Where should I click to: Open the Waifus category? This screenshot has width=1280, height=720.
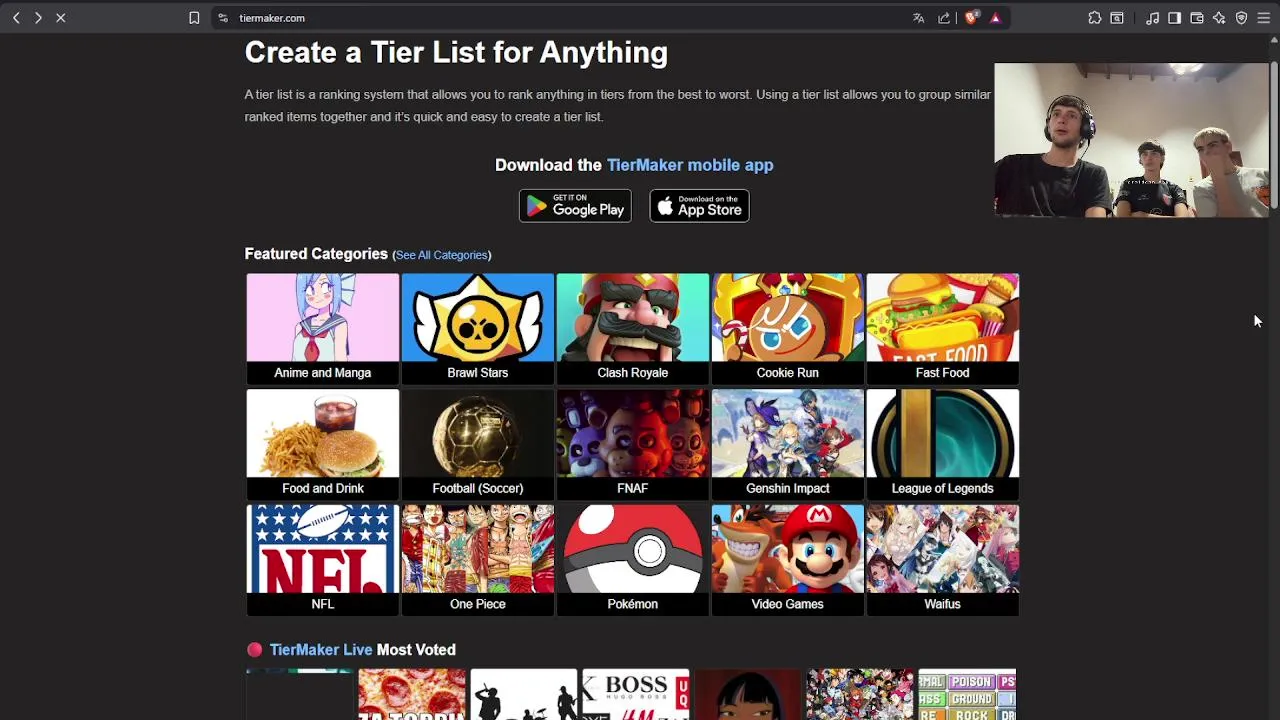tap(942, 559)
